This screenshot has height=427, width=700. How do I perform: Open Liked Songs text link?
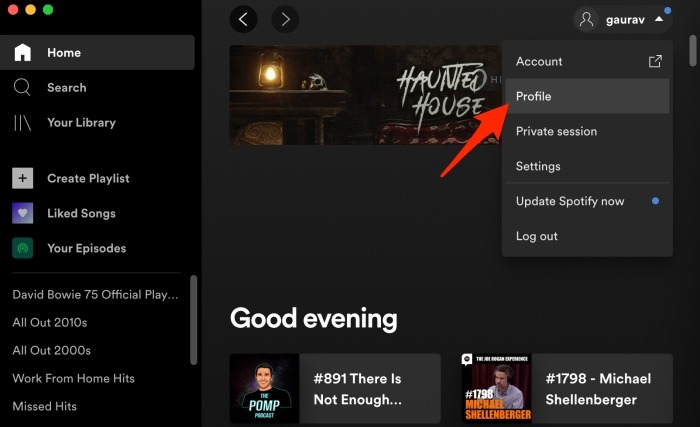tap(81, 213)
